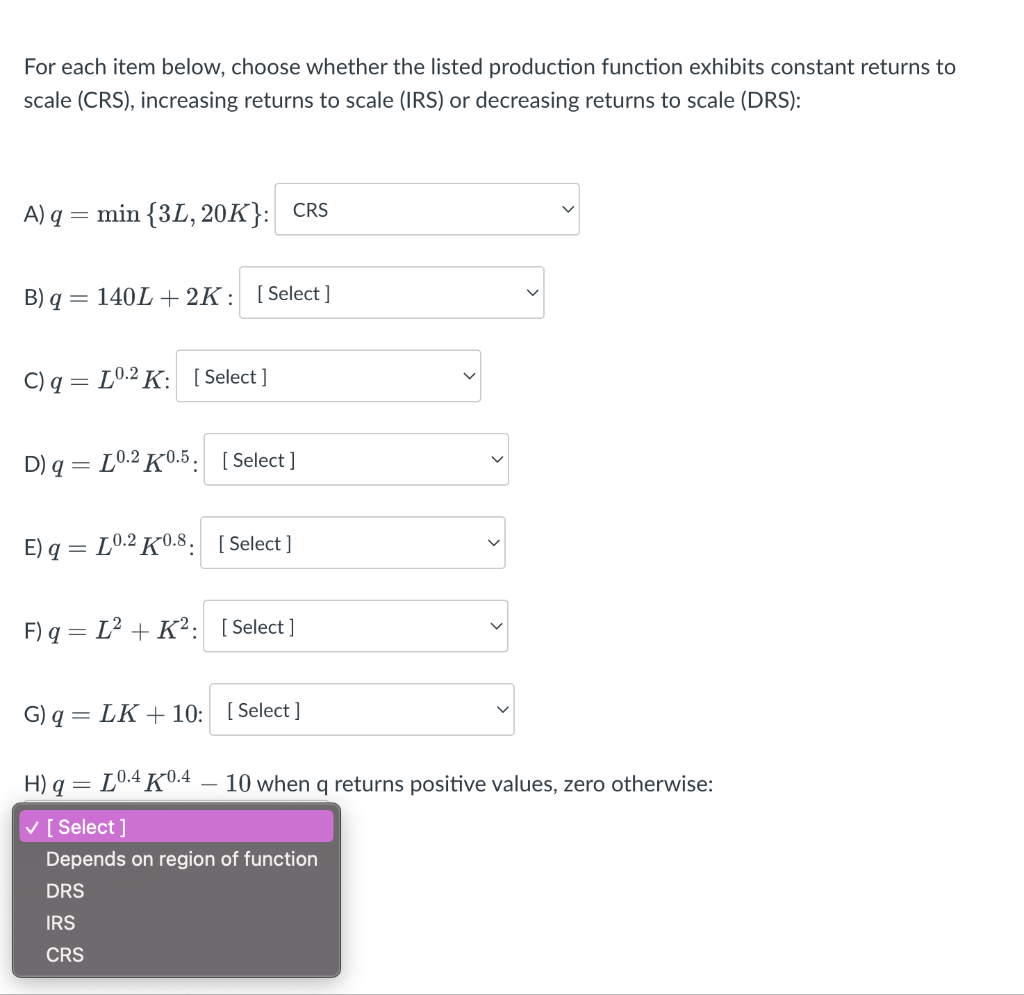Click the highlighted [ Select ] option
This screenshot has width=1024, height=995.
click(x=176, y=826)
